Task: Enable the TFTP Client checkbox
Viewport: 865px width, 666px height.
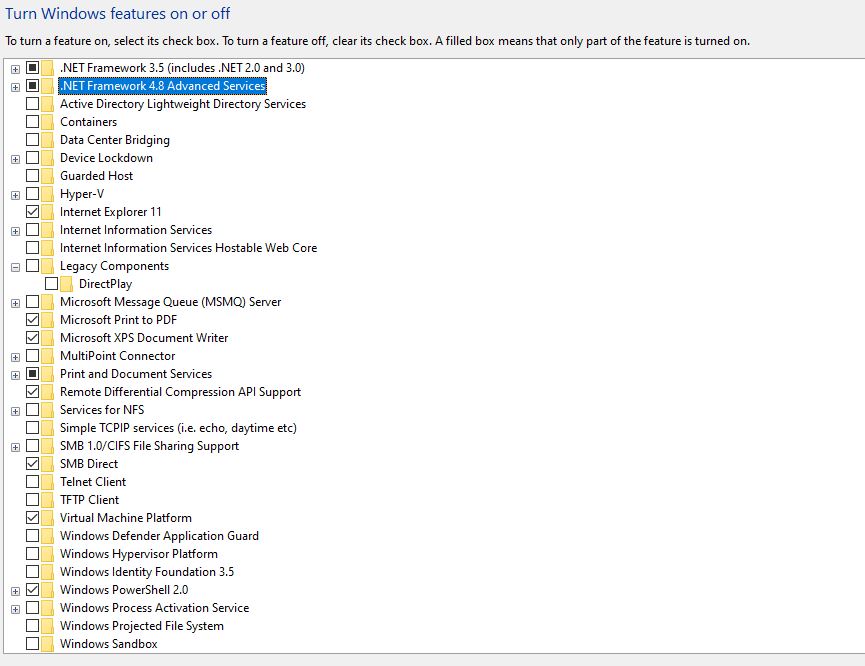Action: click(x=33, y=500)
